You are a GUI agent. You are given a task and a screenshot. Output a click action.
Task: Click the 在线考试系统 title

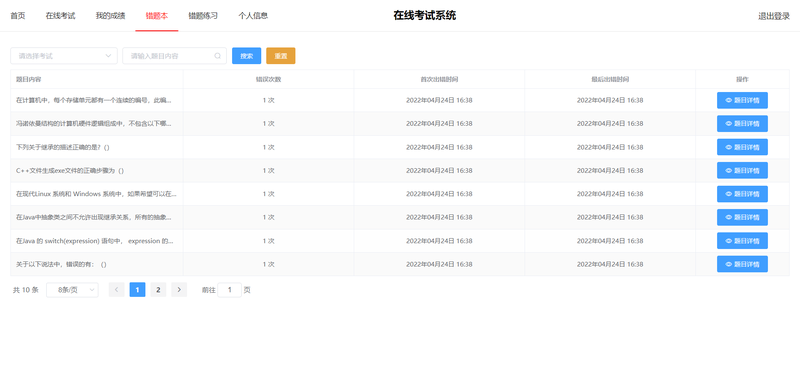point(424,16)
